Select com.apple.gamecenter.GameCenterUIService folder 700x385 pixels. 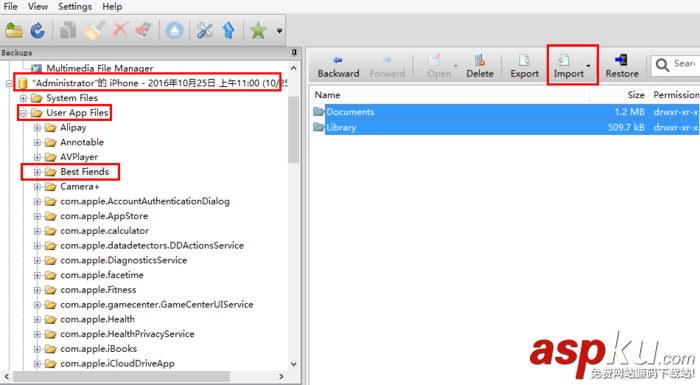pos(157,304)
